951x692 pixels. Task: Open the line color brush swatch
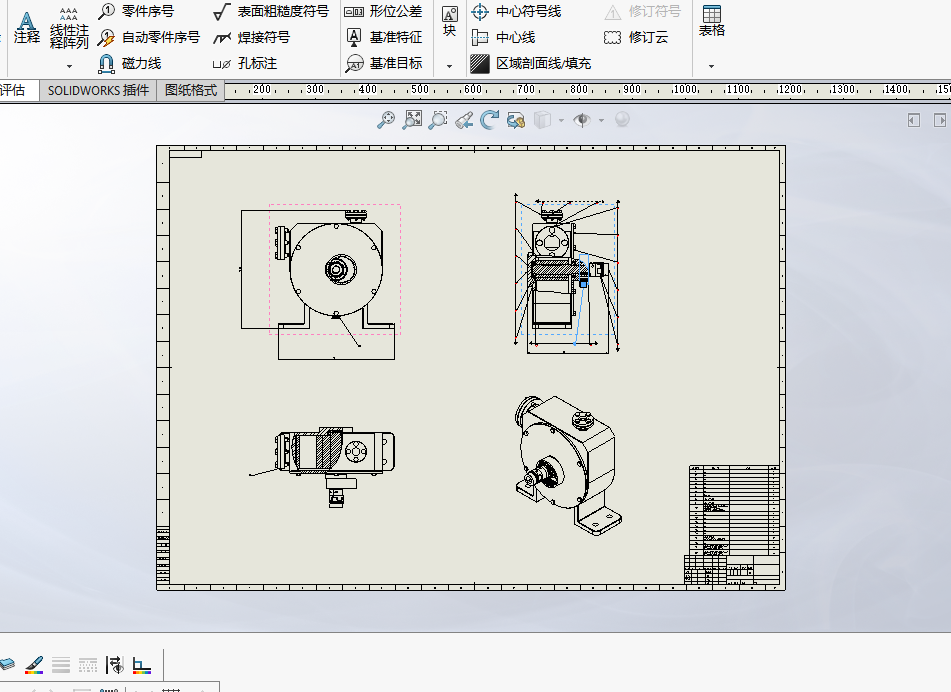pos(34,665)
